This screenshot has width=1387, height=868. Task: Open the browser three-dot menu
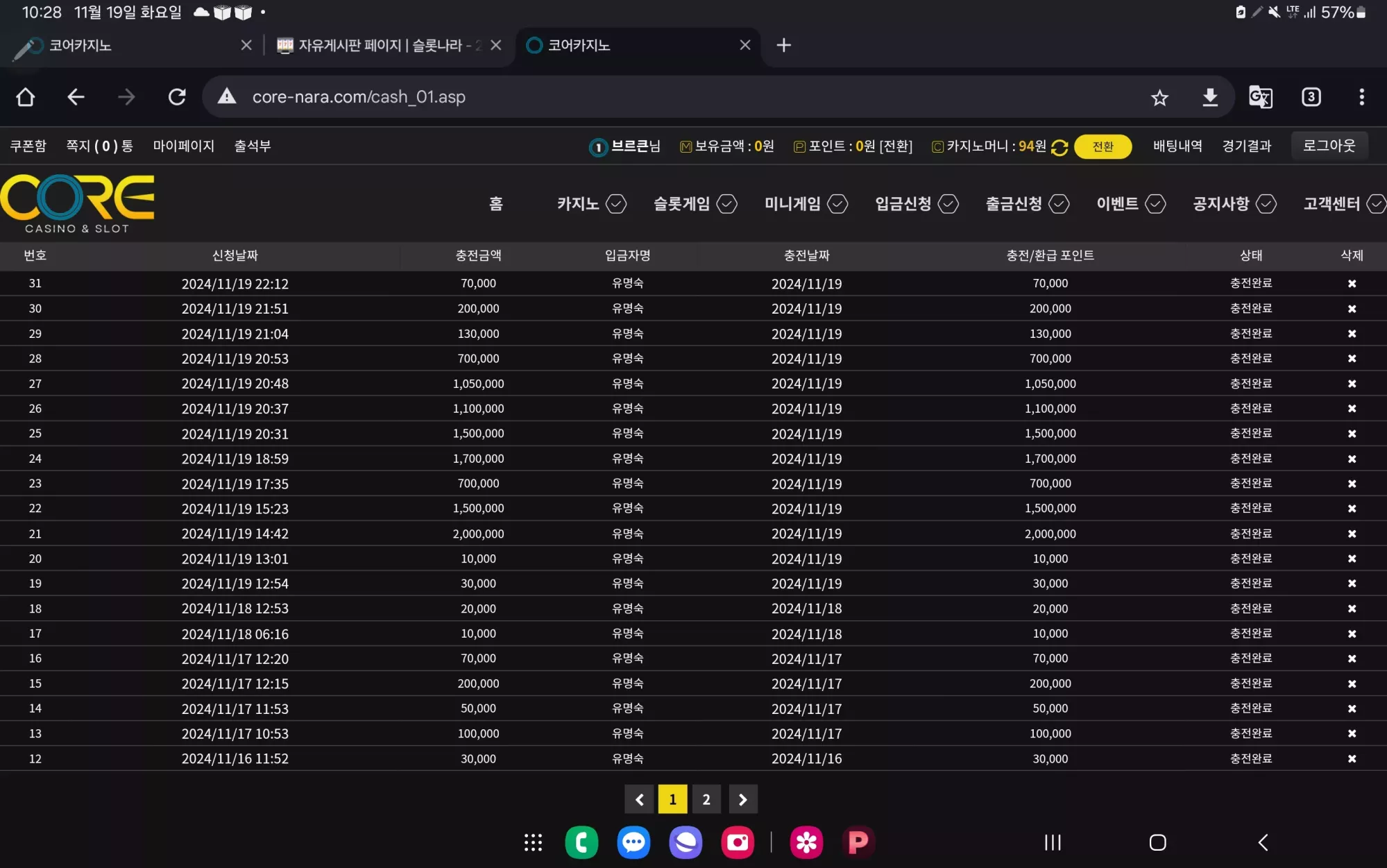click(x=1361, y=97)
